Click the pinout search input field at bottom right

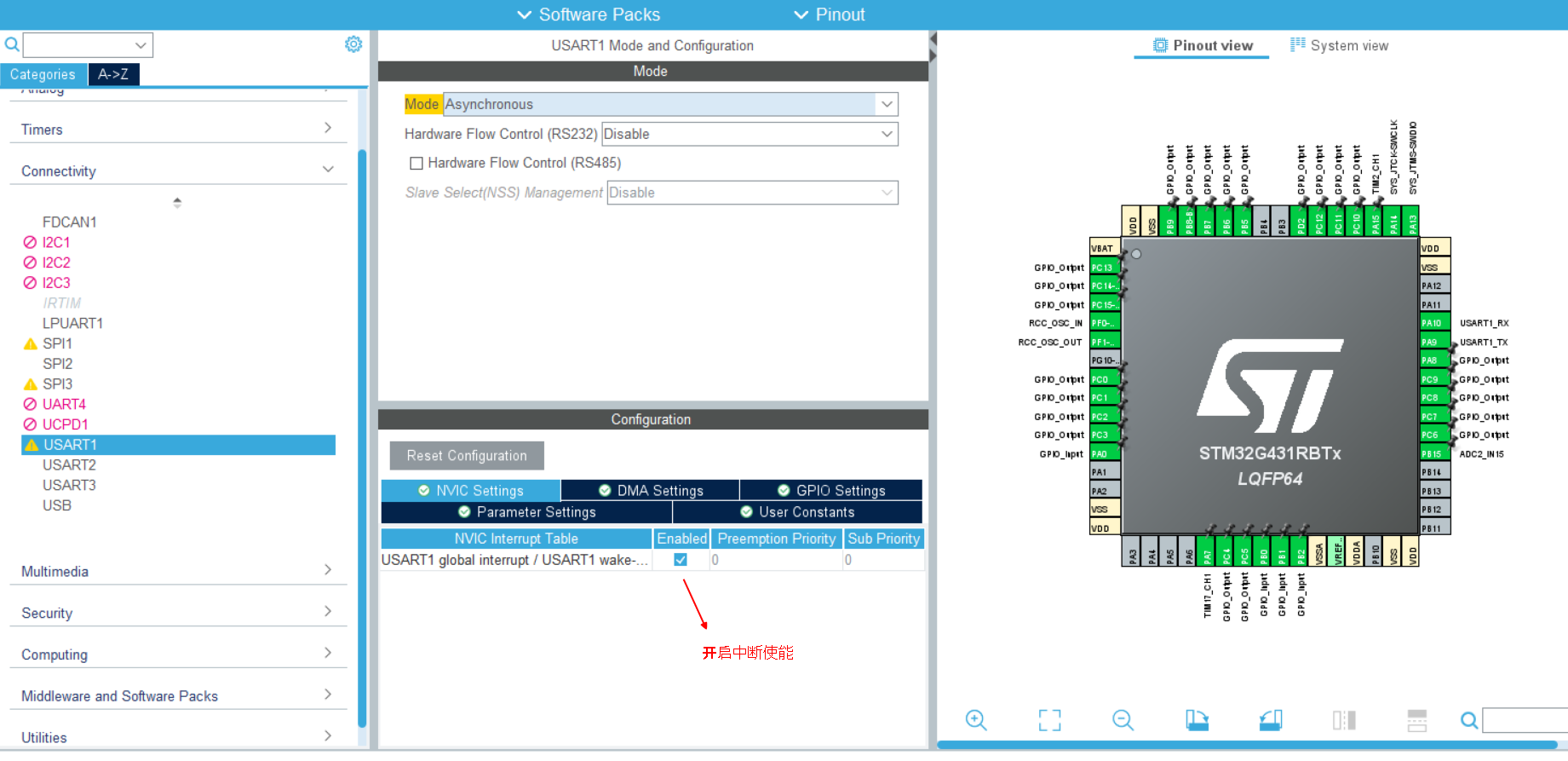tap(1525, 721)
